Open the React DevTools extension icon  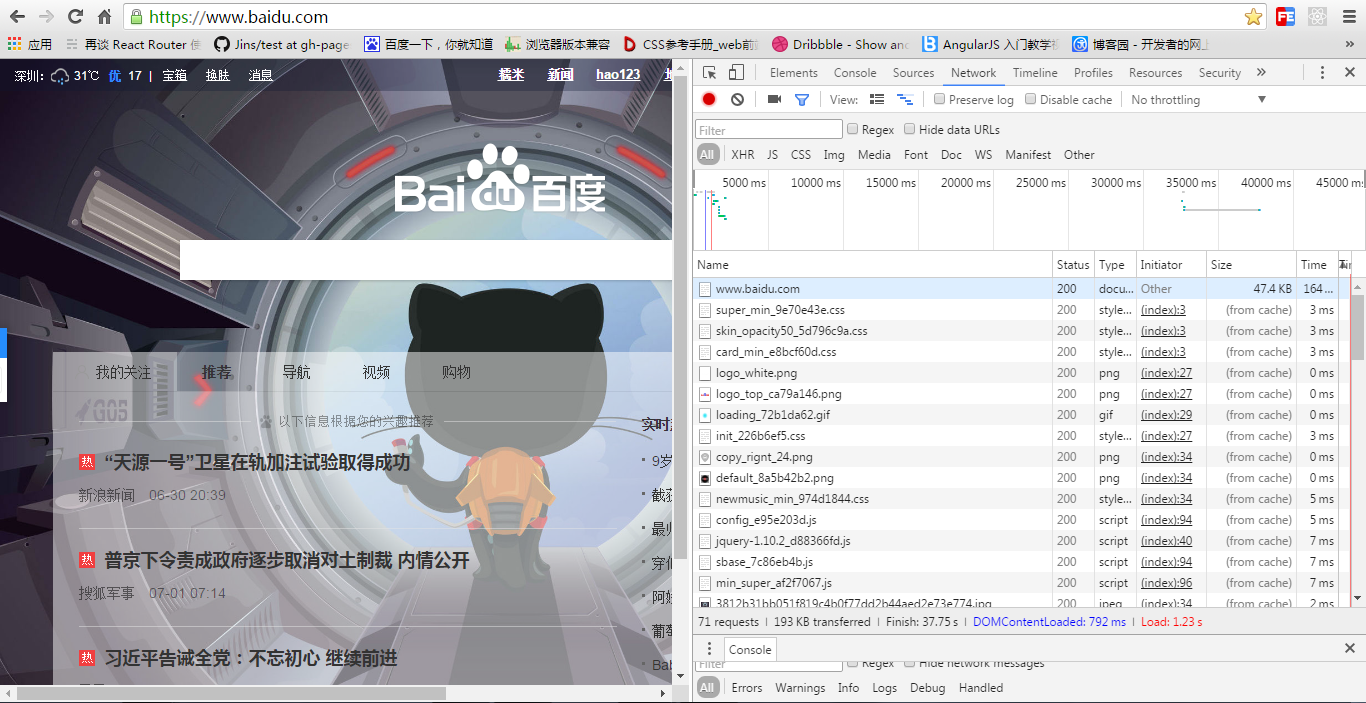[x=1316, y=17]
